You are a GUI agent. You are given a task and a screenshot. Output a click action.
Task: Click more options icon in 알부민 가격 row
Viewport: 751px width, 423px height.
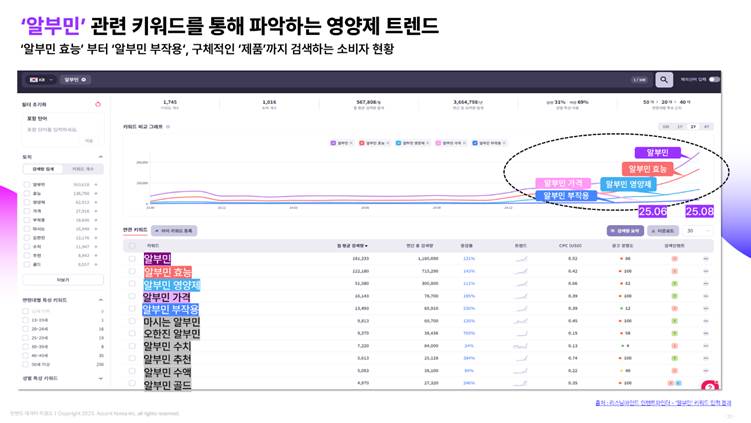point(704,296)
